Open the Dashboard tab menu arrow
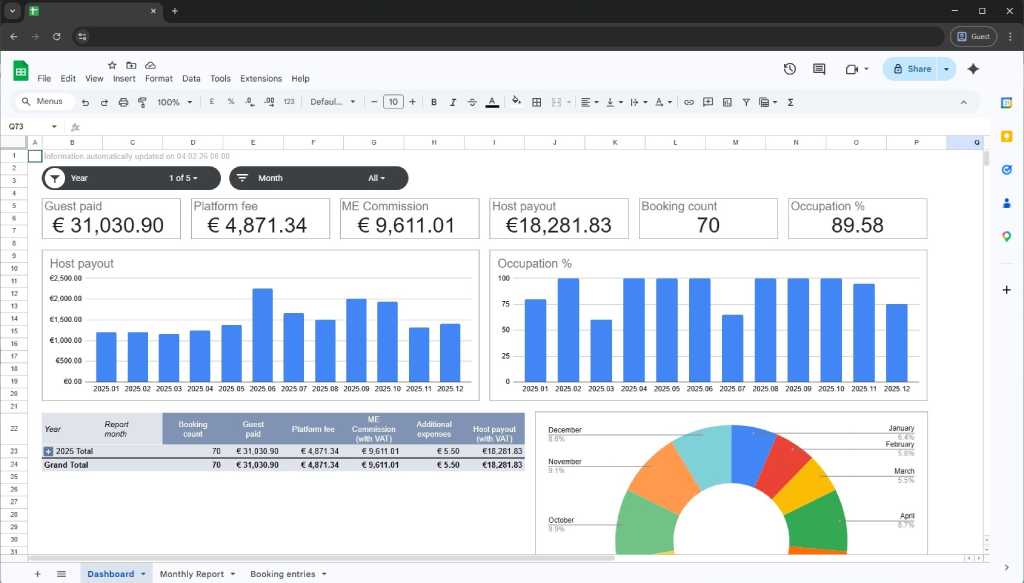1024x583 pixels. point(143,574)
